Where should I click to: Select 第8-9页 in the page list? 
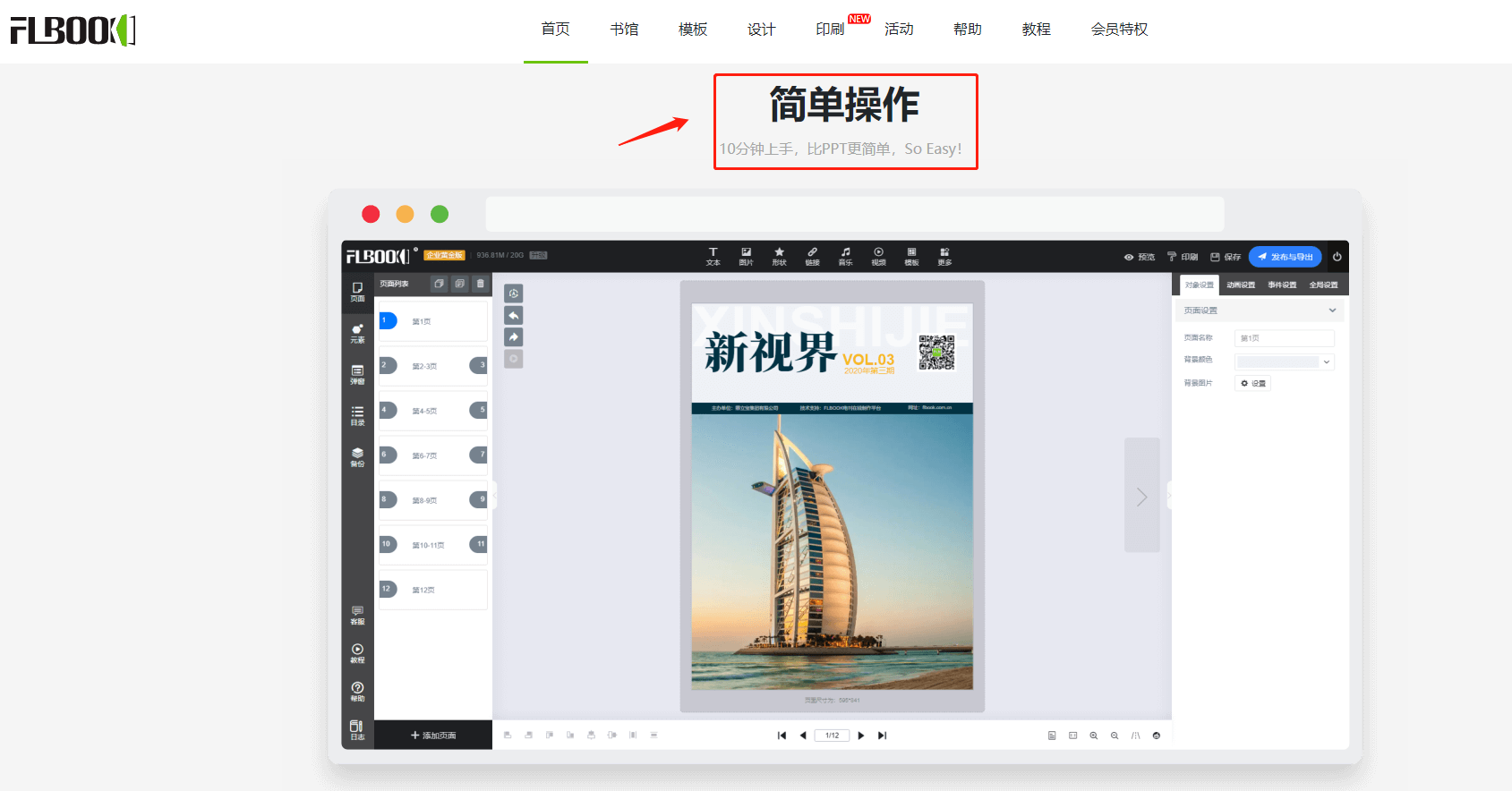(433, 500)
